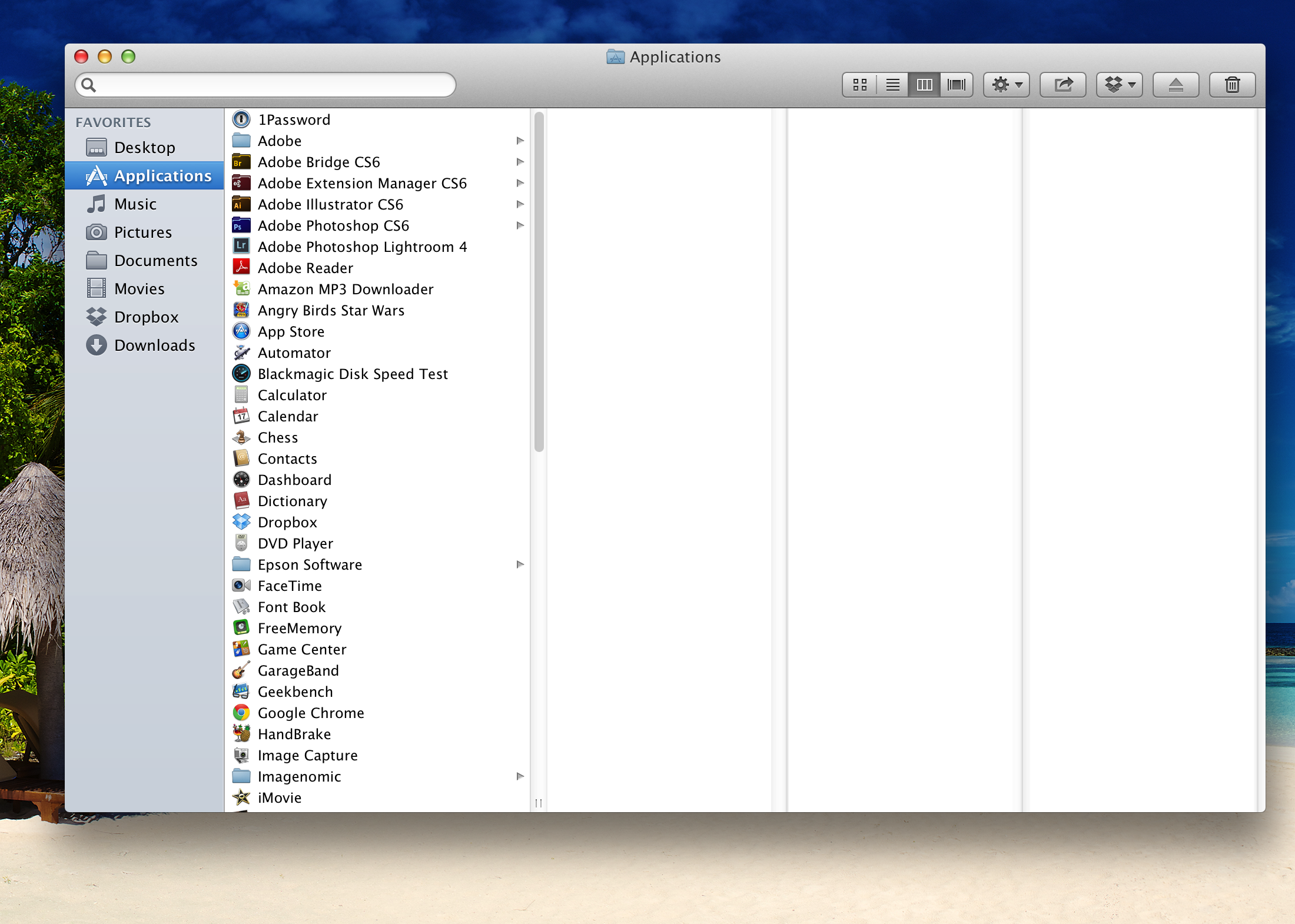This screenshot has height=924, width=1295.
Task: Select the App Store icon
Action: coord(241,331)
